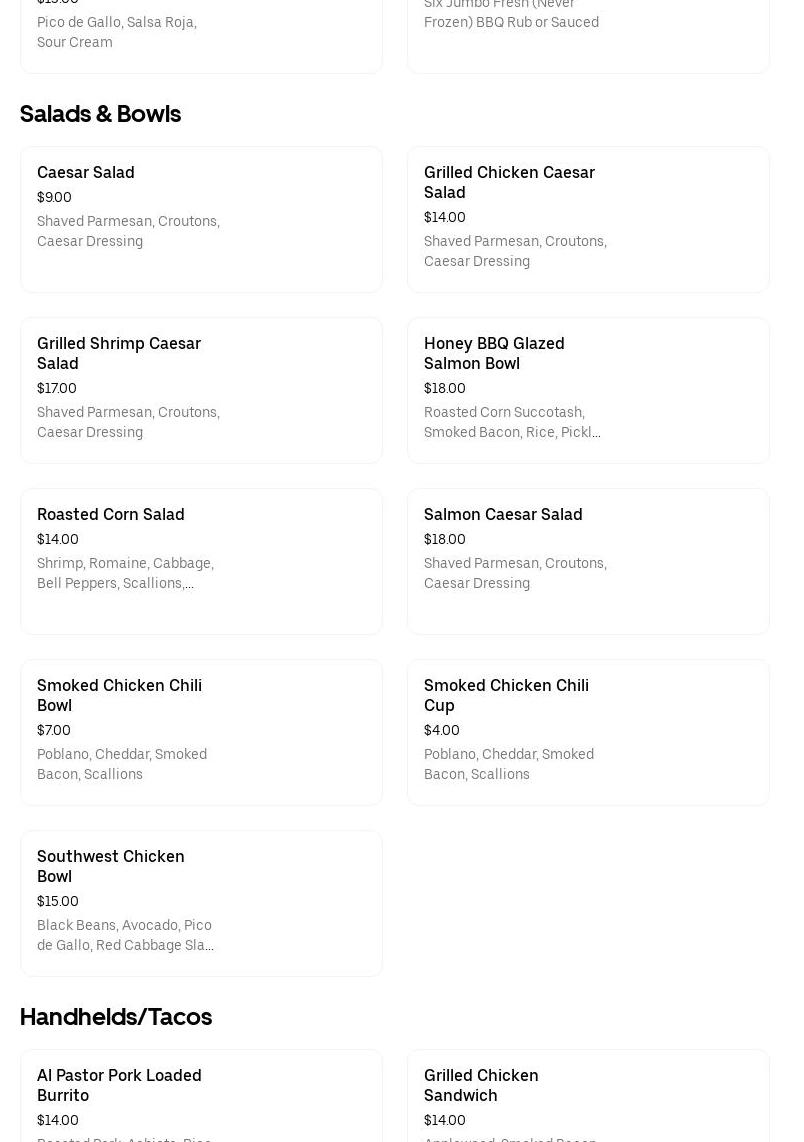804x1142 pixels.
Task: Select Smoked Chicken Chili Bowl
Action: (201, 732)
